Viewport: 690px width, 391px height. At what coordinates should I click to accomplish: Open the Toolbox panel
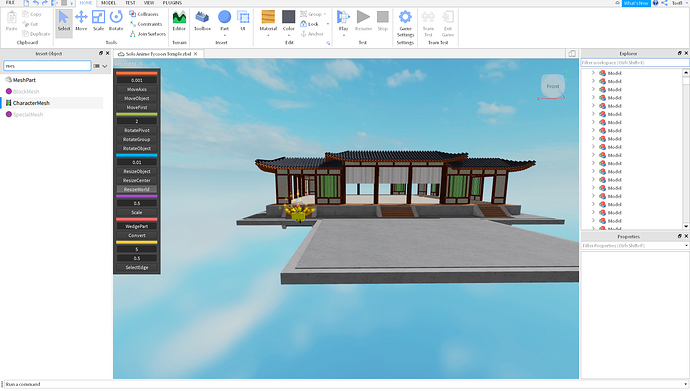[202, 21]
